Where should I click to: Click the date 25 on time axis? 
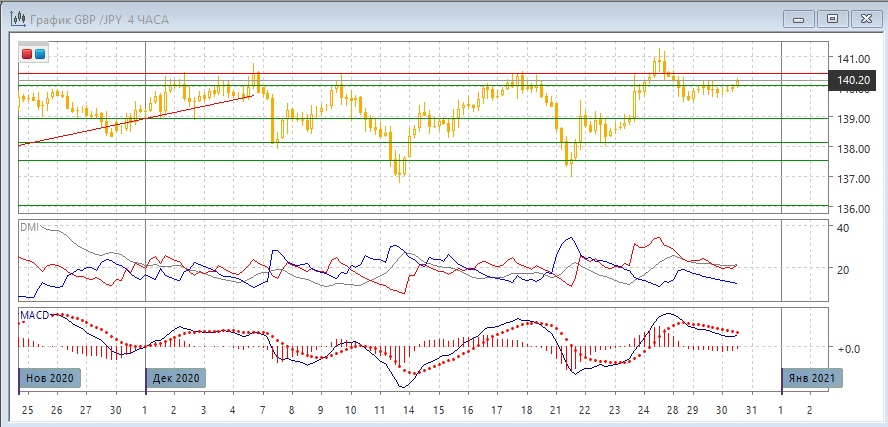point(27,410)
